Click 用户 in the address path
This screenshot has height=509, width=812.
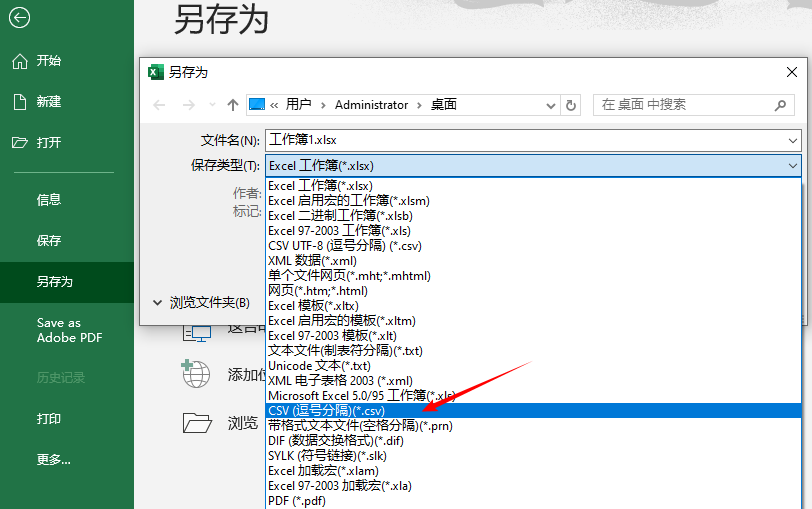click(x=299, y=105)
